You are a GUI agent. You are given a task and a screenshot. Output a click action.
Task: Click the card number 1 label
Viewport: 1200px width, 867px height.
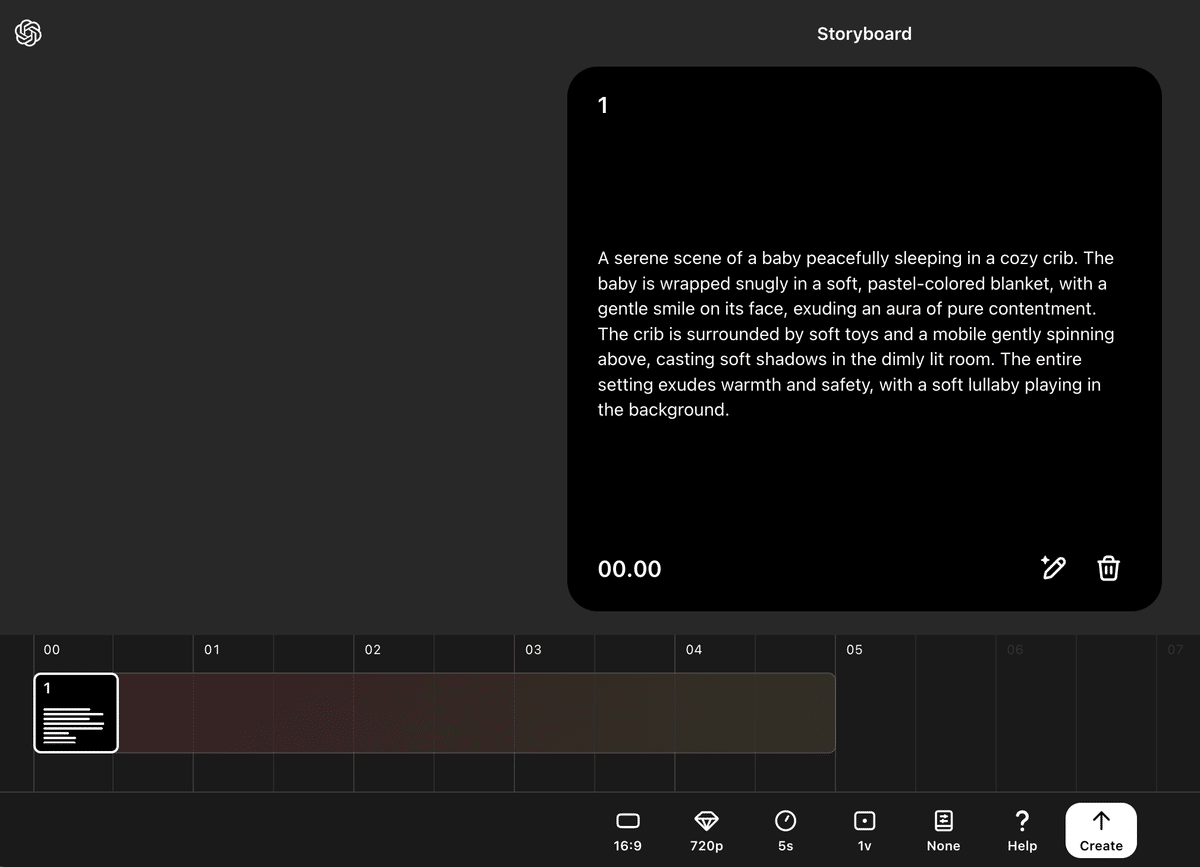602,105
